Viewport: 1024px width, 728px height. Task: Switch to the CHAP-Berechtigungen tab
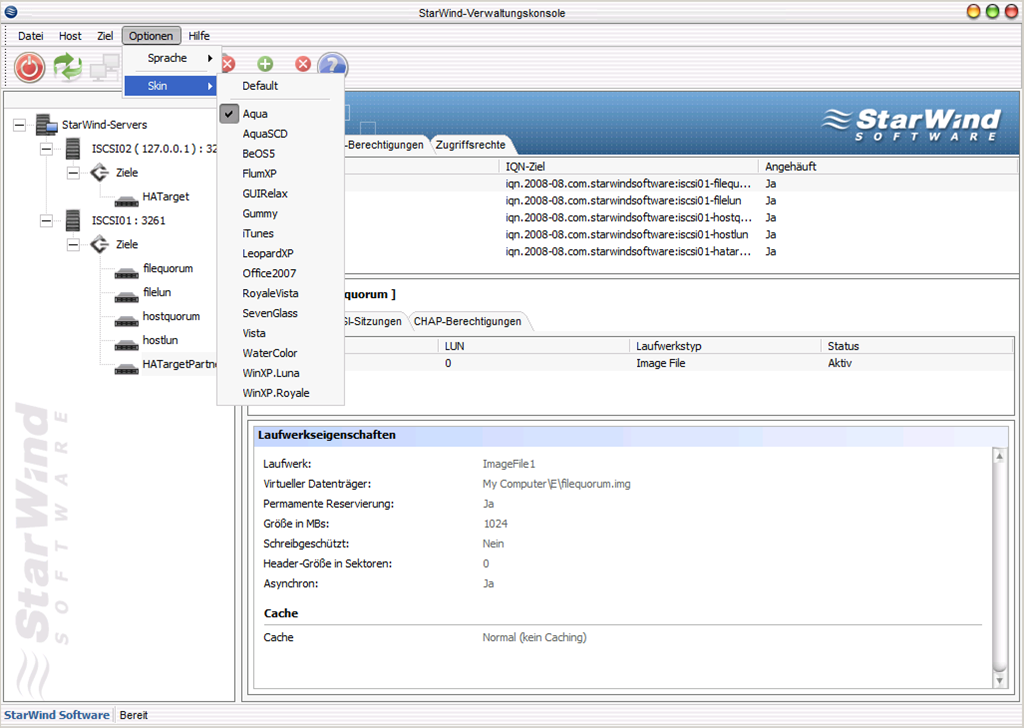coord(468,321)
